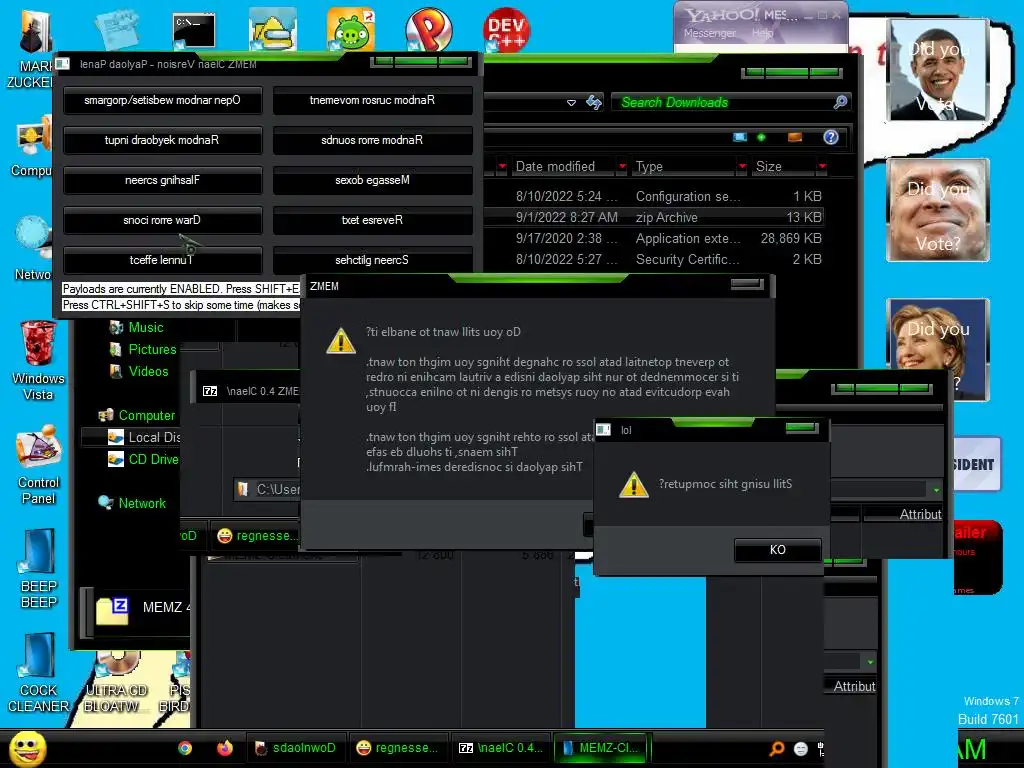Viewport: 1024px width, 768px height.
Task: Open the Type column filter arrow
Action: pyautogui.click(x=742, y=167)
